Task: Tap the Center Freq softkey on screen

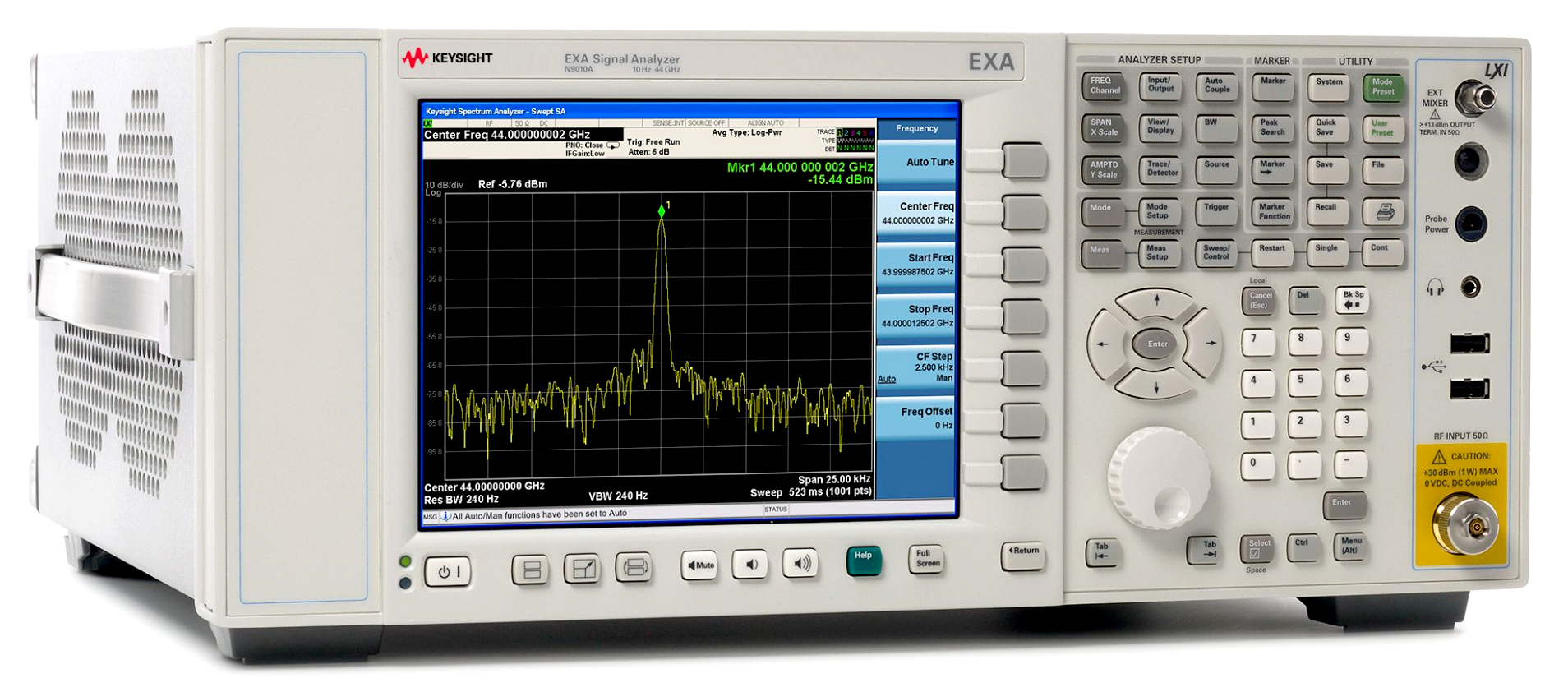Action: [x=916, y=214]
